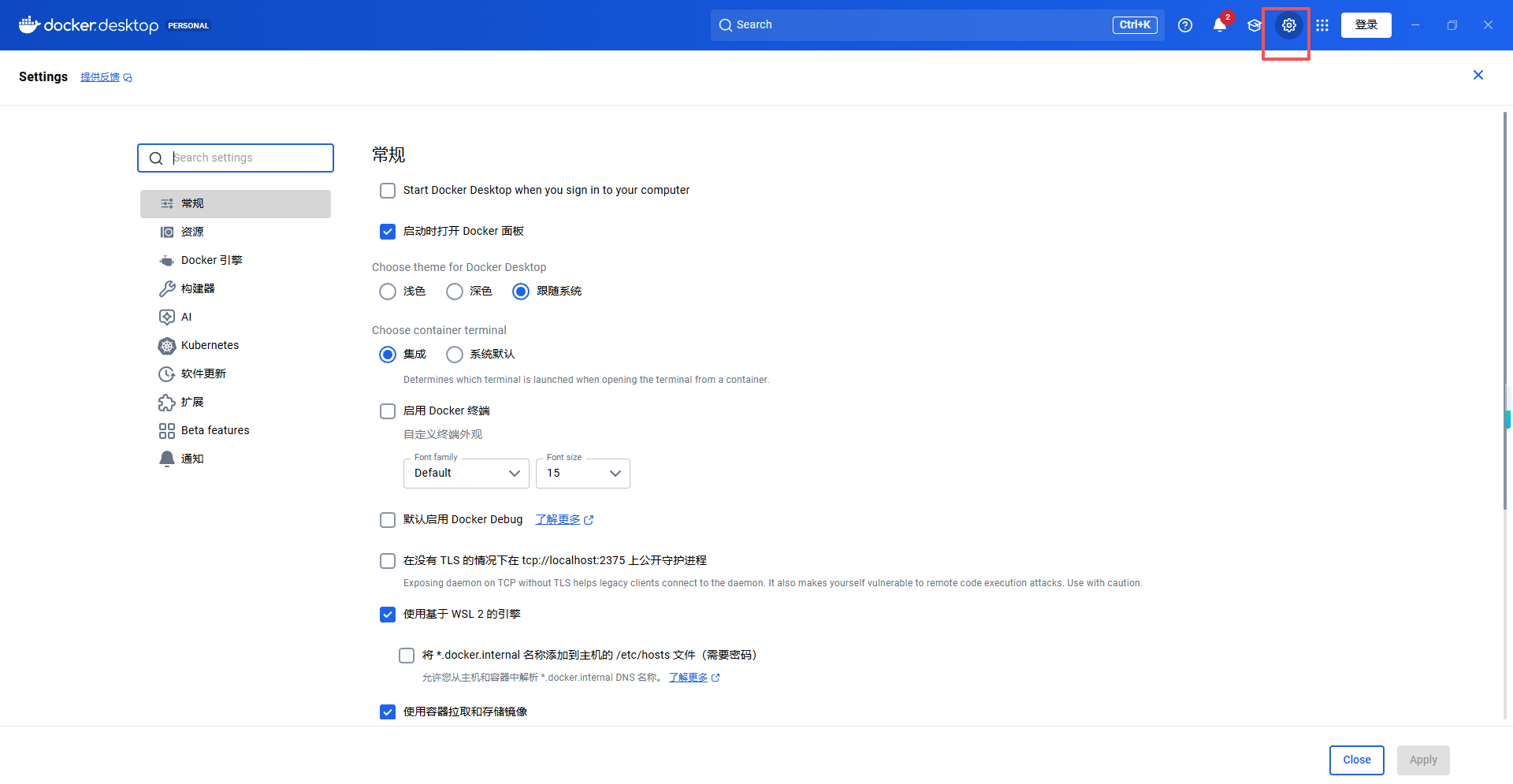Uncheck 使用容器器拉取和存储镜像 checkbox
Image resolution: width=1513 pixels, height=784 pixels.
tap(388, 712)
